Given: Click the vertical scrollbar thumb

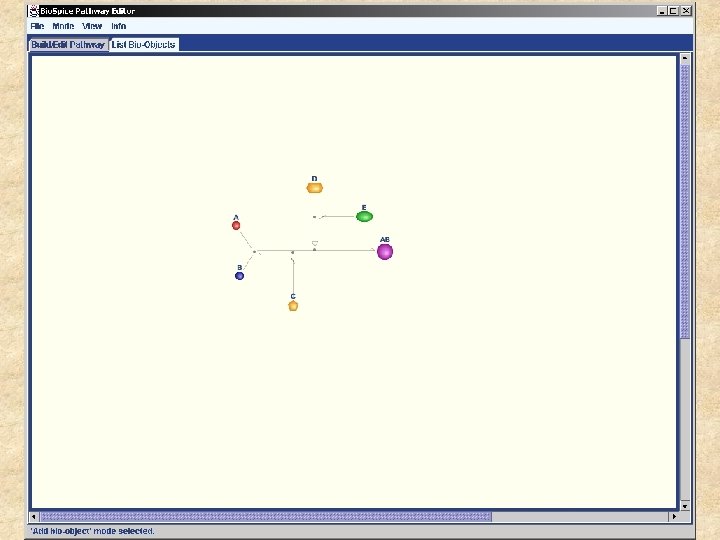Looking at the screenshot, I should coord(685,202).
